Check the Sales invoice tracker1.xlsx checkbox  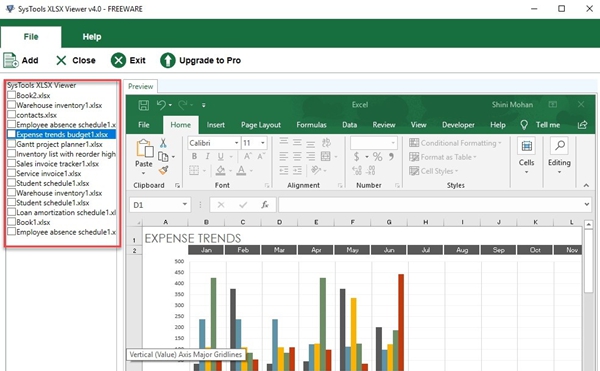pos(11,163)
